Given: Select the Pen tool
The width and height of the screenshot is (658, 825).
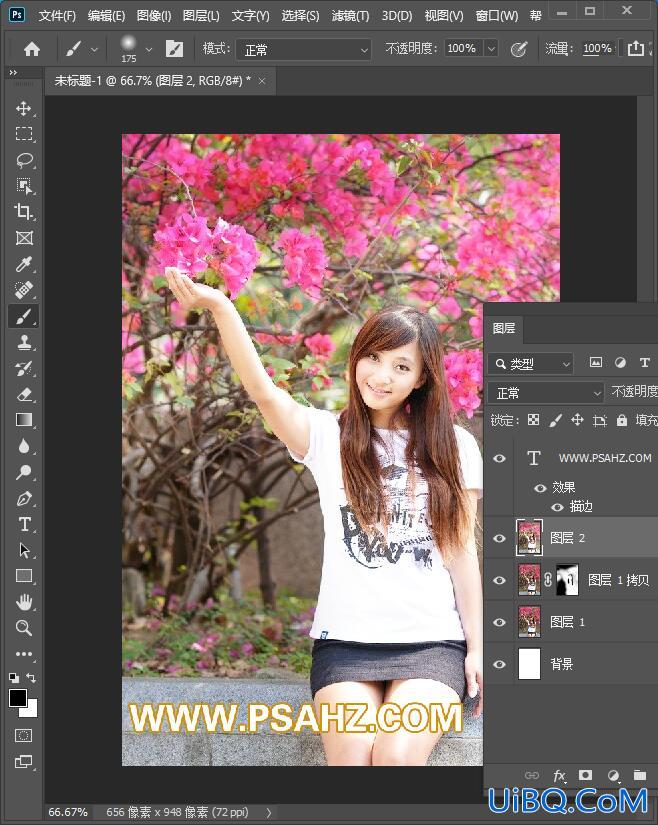Looking at the screenshot, I should (24, 498).
